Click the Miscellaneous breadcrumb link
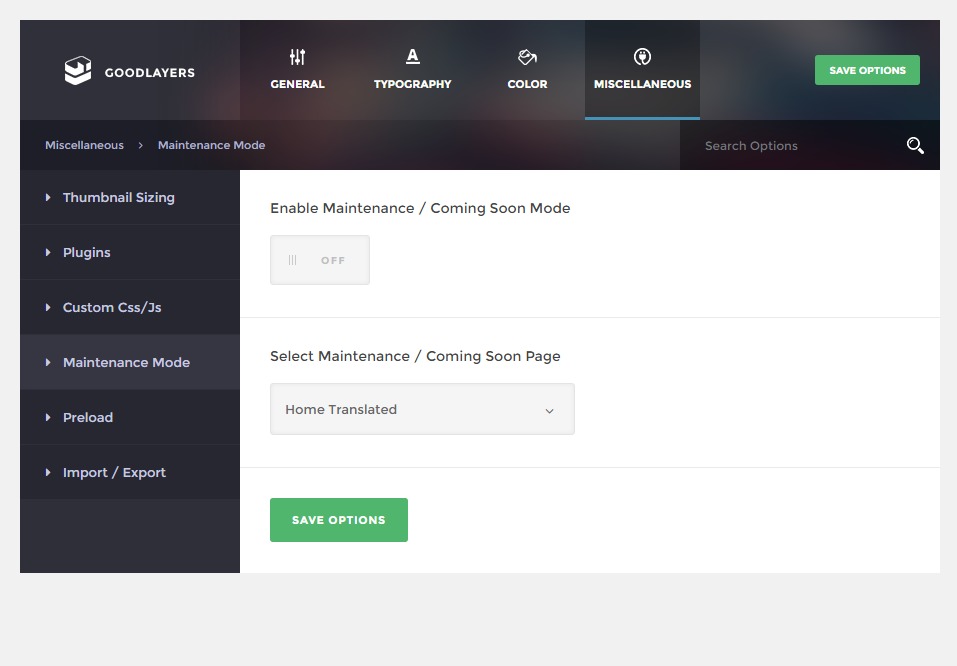 84,145
